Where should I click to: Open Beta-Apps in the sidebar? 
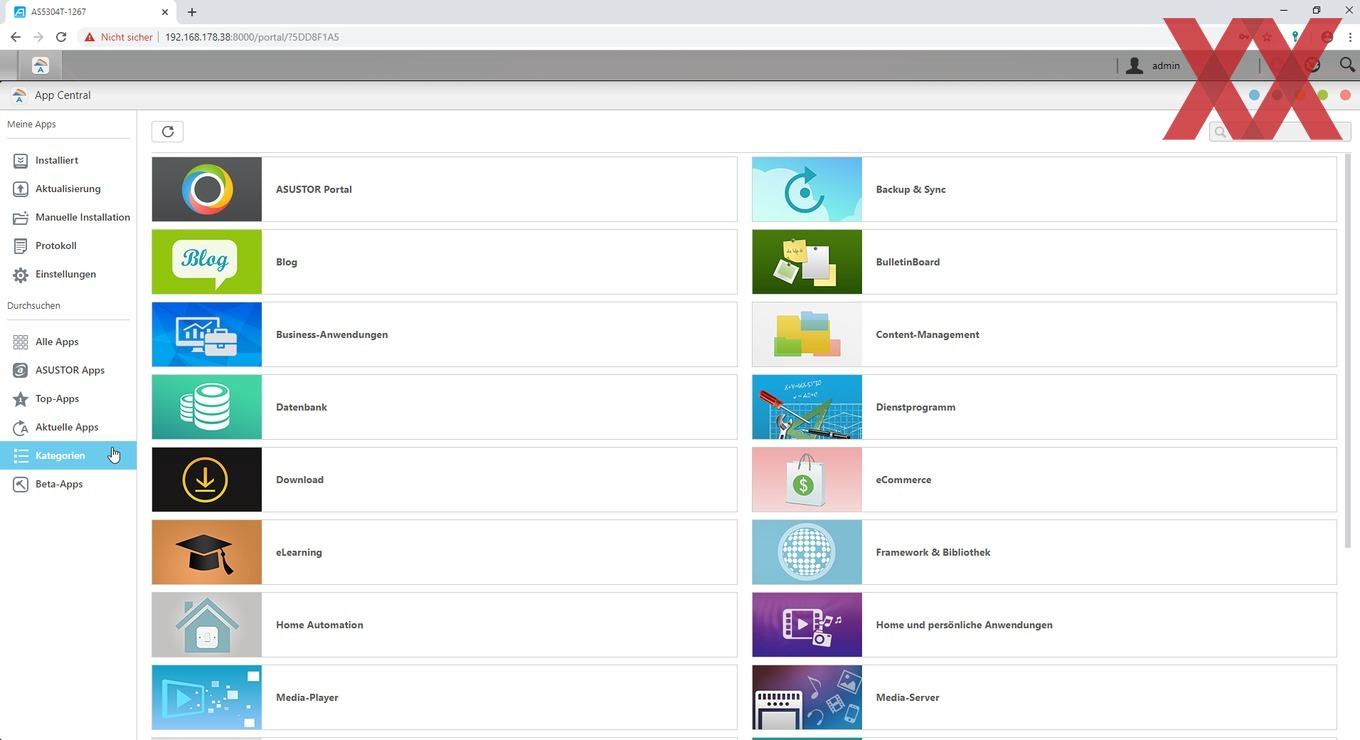[68, 484]
